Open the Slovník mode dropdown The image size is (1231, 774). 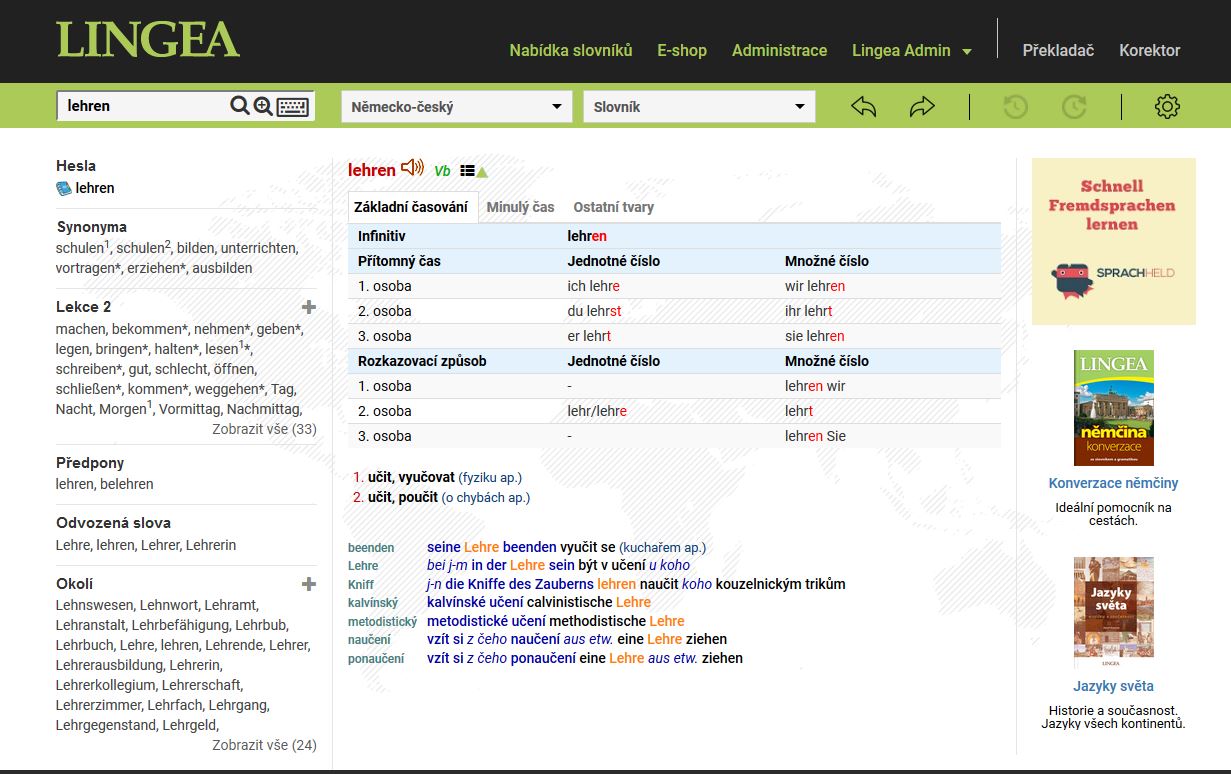click(699, 107)
